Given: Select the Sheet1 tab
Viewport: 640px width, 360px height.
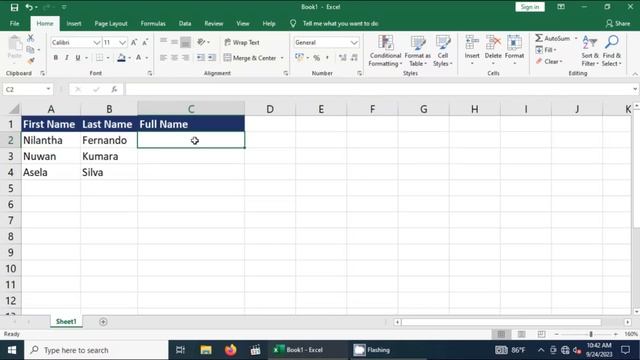Looking at the screenshot, I should tap(66, 322).
